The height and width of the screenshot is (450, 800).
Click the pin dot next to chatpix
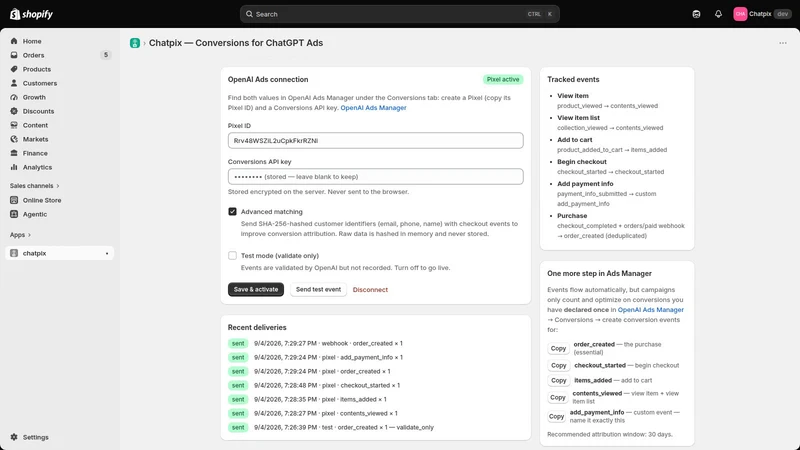pyautogui.click(x=107, y=254)
